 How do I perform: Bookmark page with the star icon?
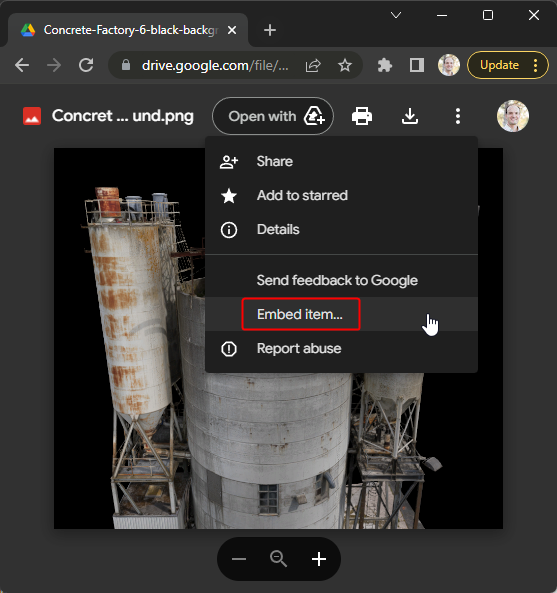pyautogui.click(x=345, y=65)
